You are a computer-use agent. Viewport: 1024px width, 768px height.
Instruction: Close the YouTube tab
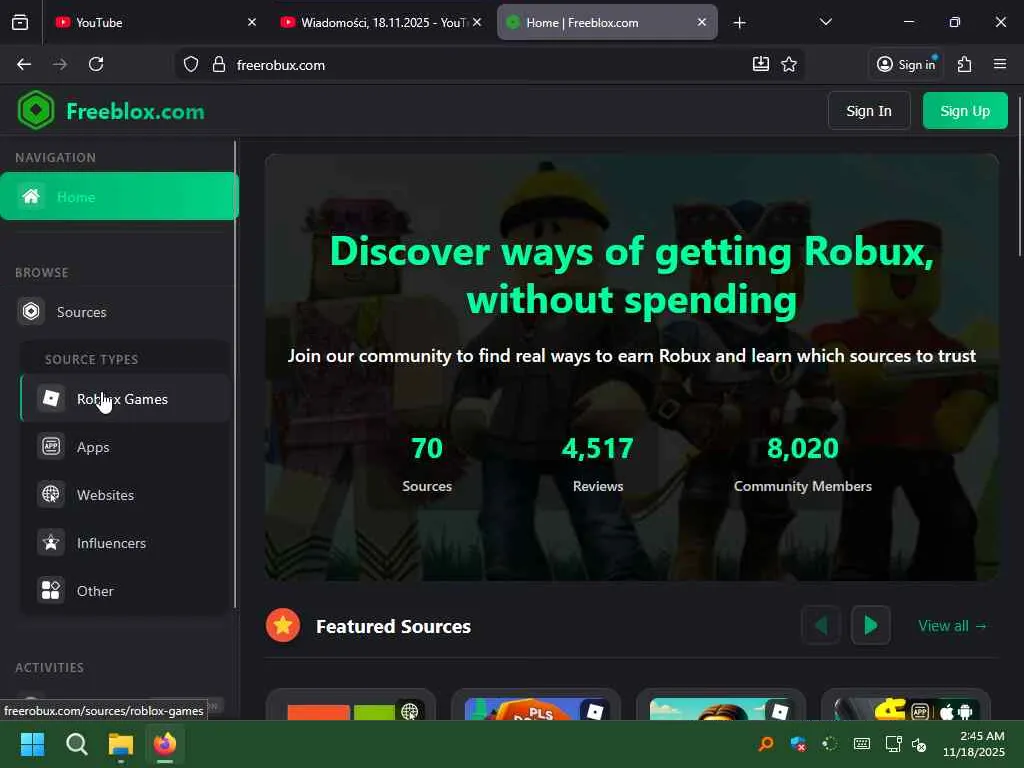[252, 22]
